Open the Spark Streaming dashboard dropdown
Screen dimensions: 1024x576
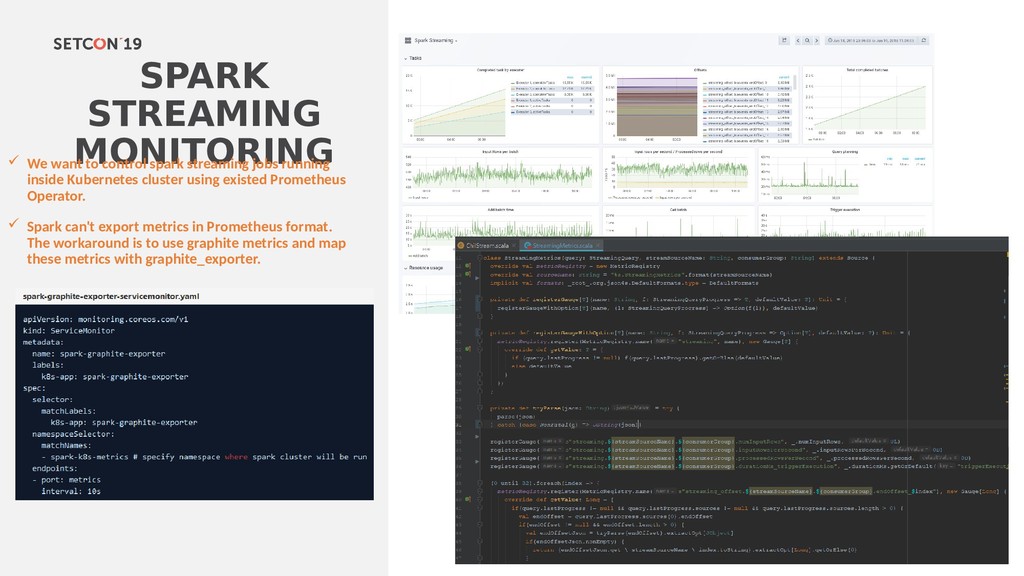(x=436, y=40)
